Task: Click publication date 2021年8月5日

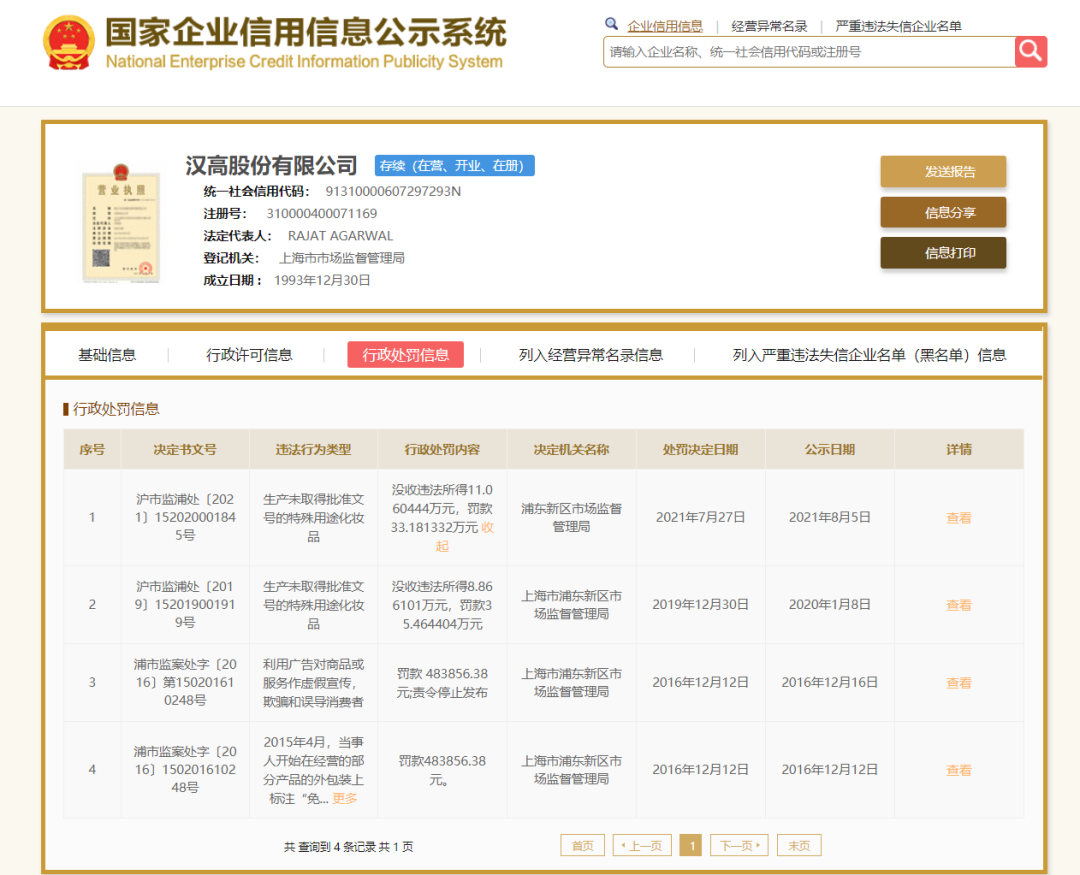Action: click(829, 517)
